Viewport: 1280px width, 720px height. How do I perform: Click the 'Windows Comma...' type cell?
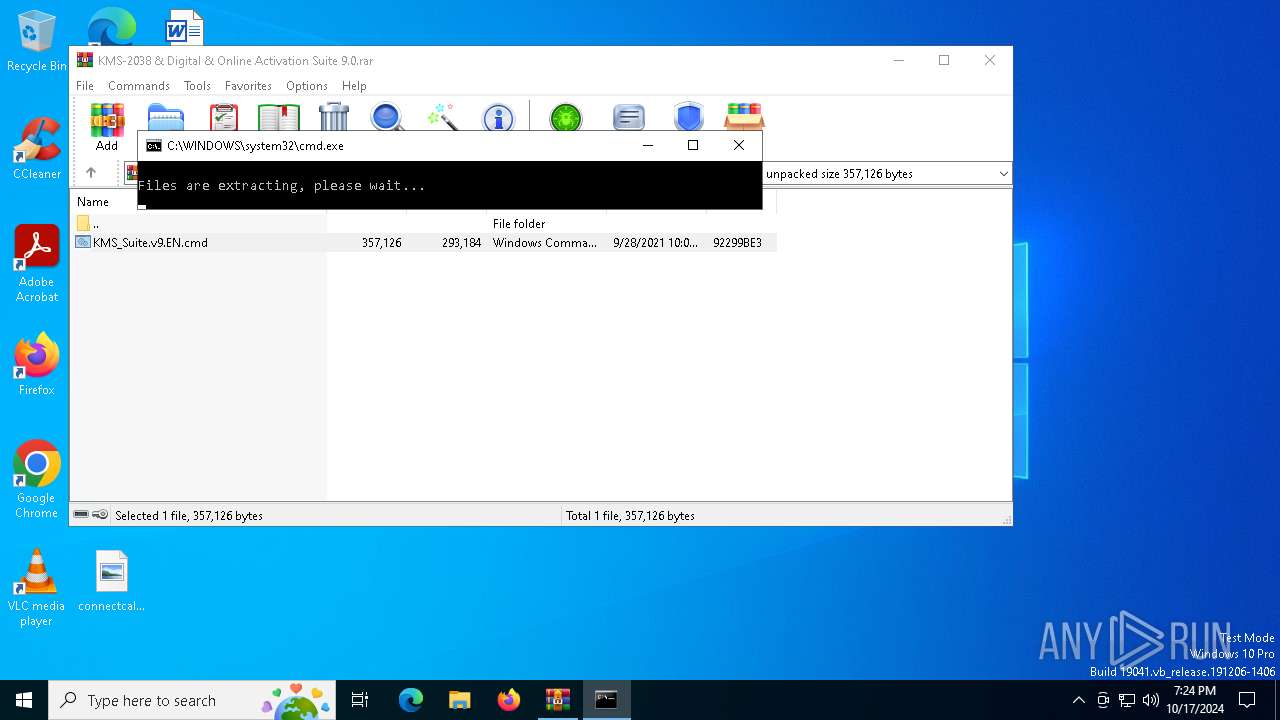pyautogui.click(x=544, y=243)
